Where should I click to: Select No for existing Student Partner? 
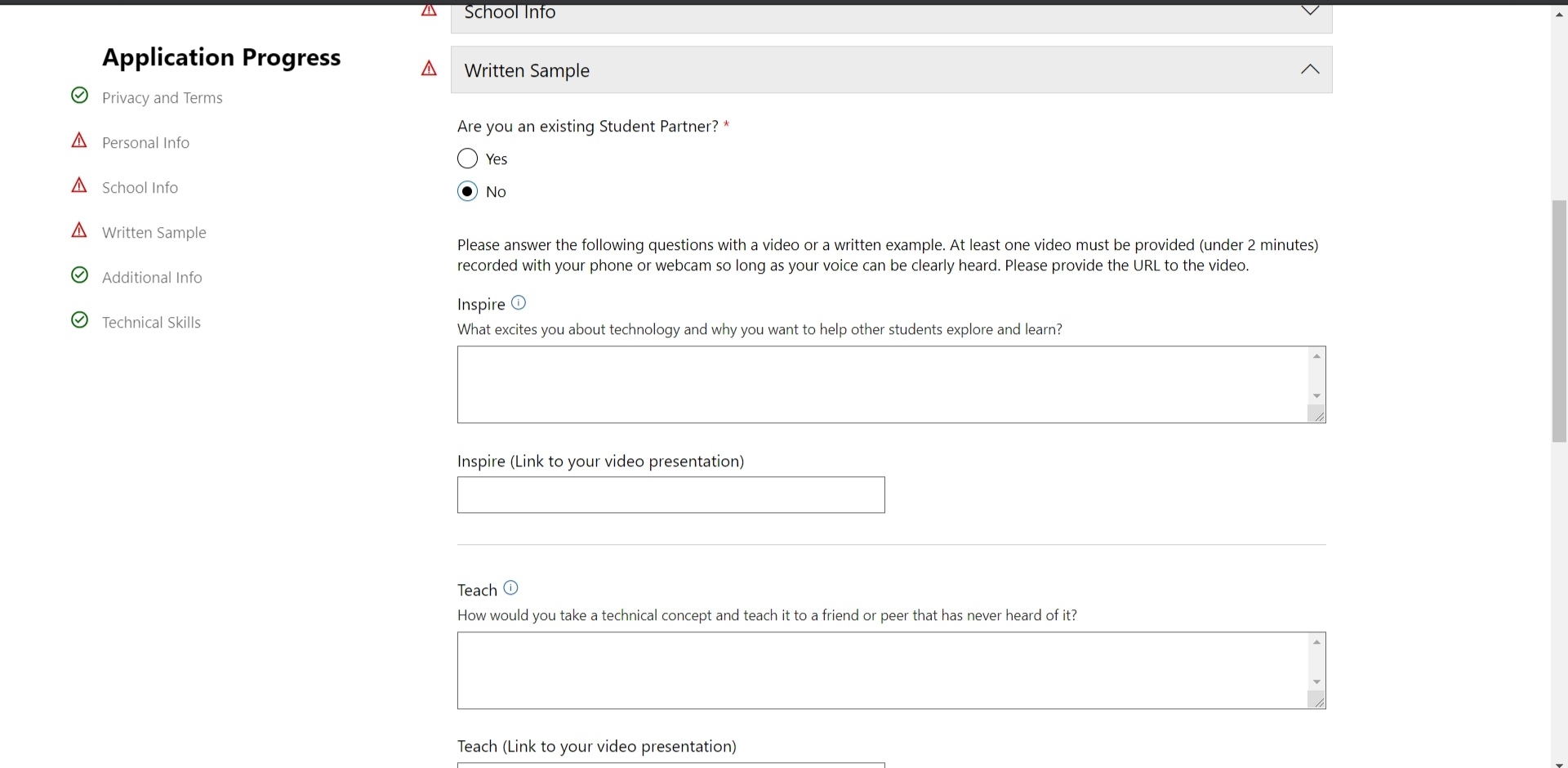click(x=467, y=192)
